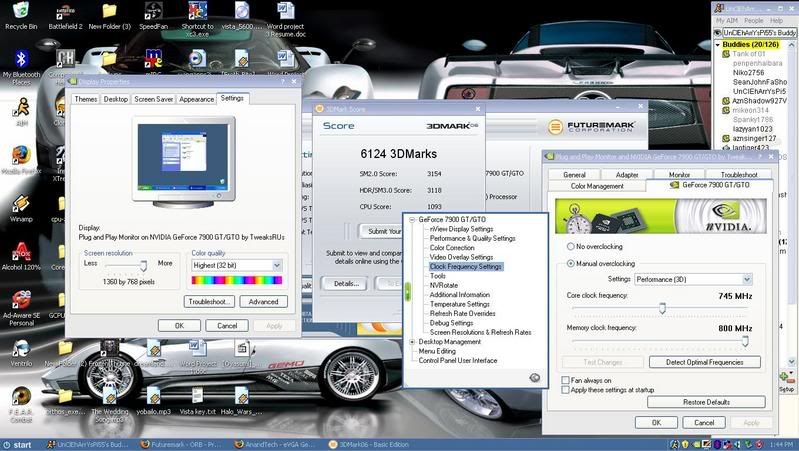Screen dimensions: 799x451
Task: Click the NVIDIA slide-out menu pin icon
Action: (x=534, y=378)
